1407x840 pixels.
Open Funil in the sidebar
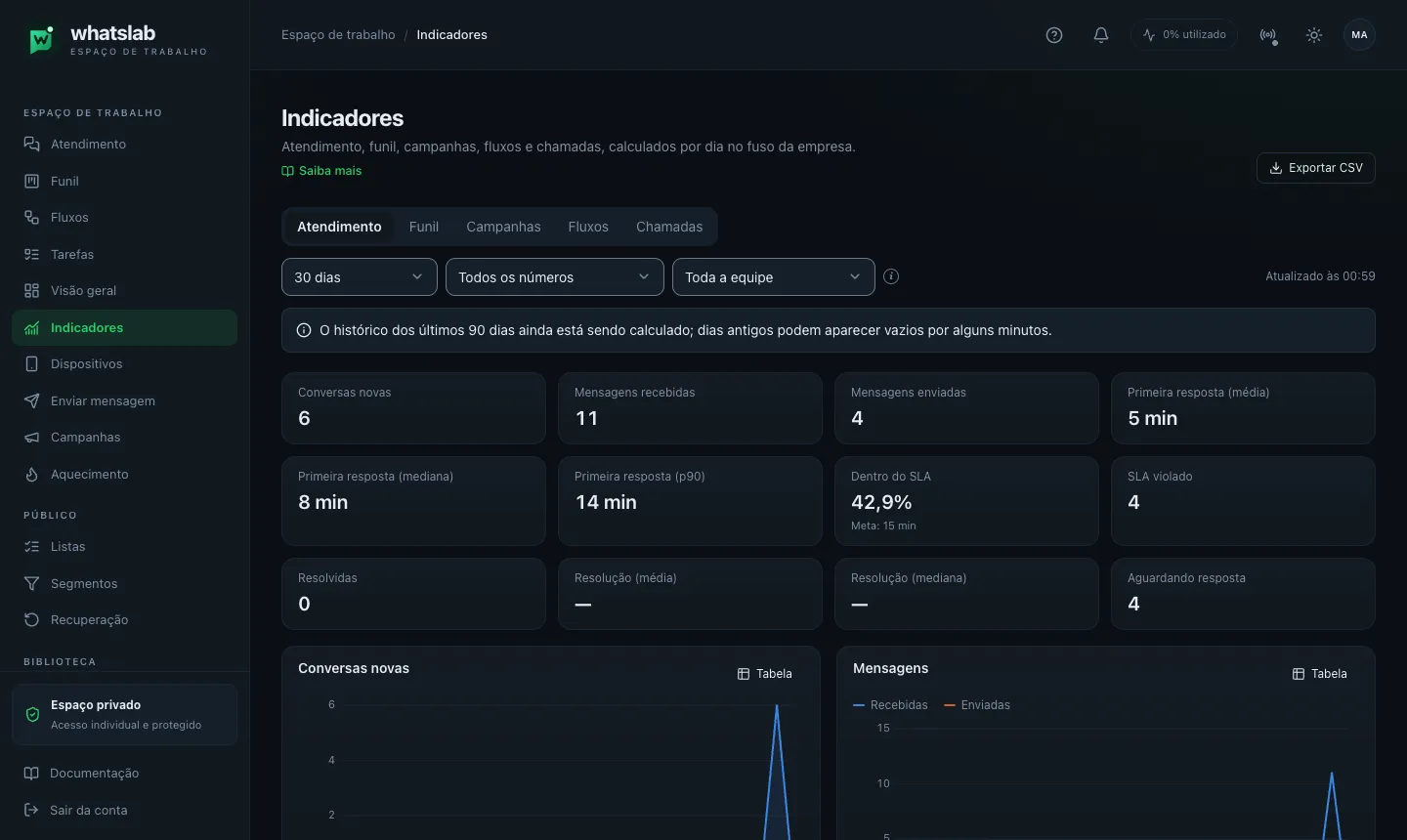(x=124, y=181)
